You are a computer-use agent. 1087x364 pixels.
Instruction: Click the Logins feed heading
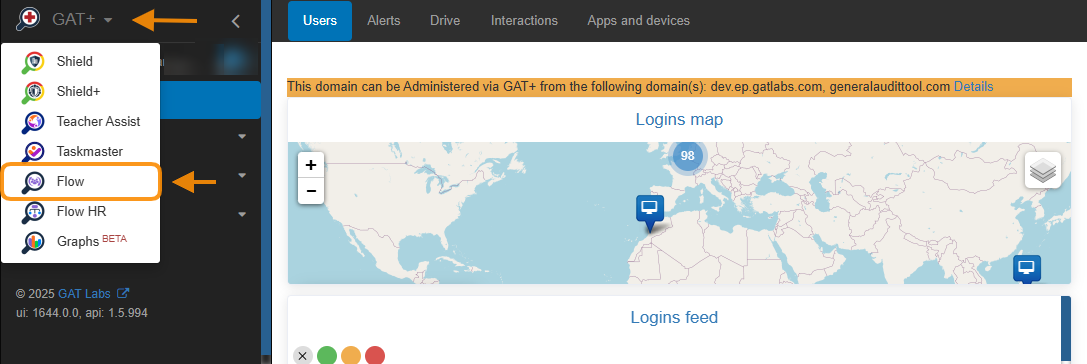(x=674, y=318)
